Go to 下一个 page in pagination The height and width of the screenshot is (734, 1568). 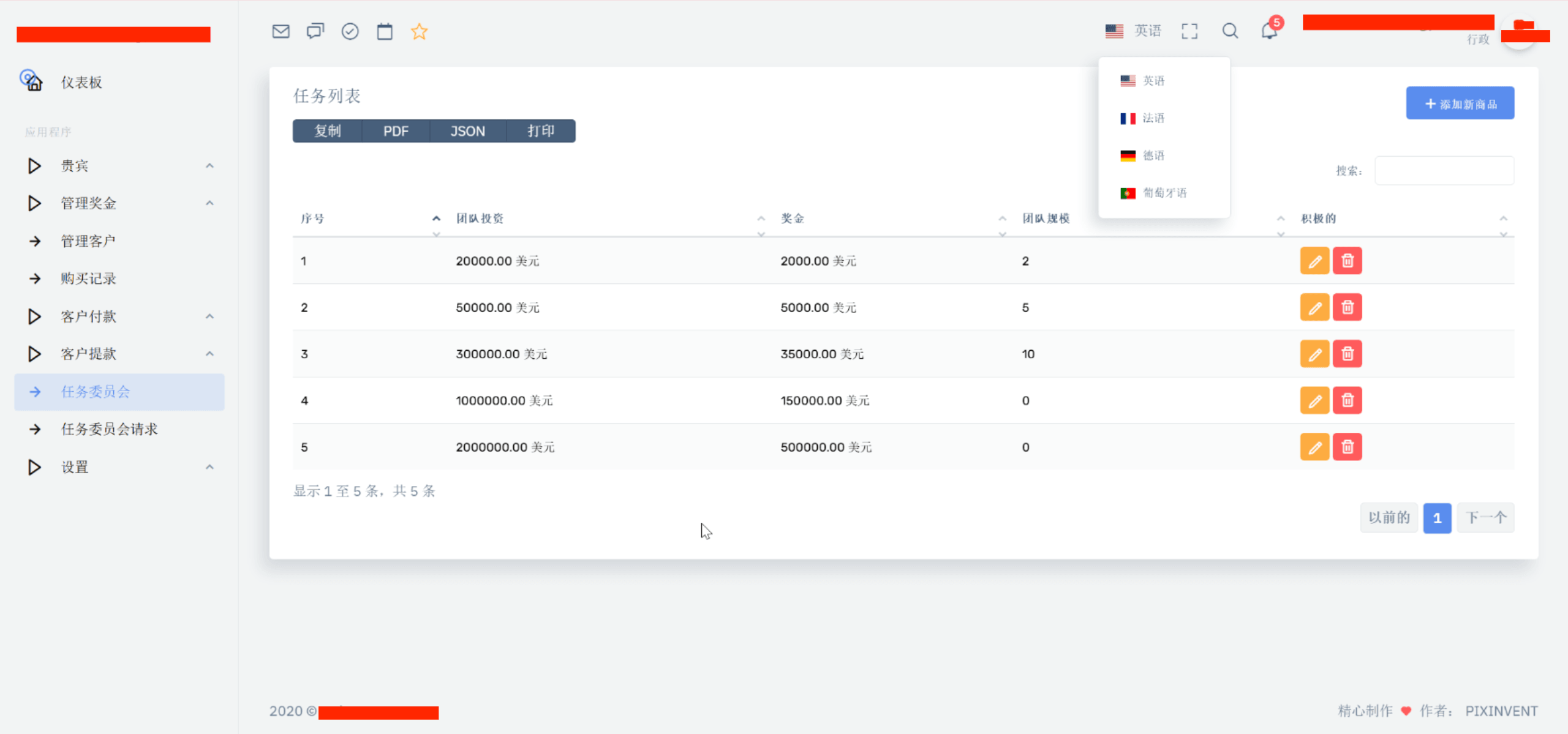[1485, 518]
